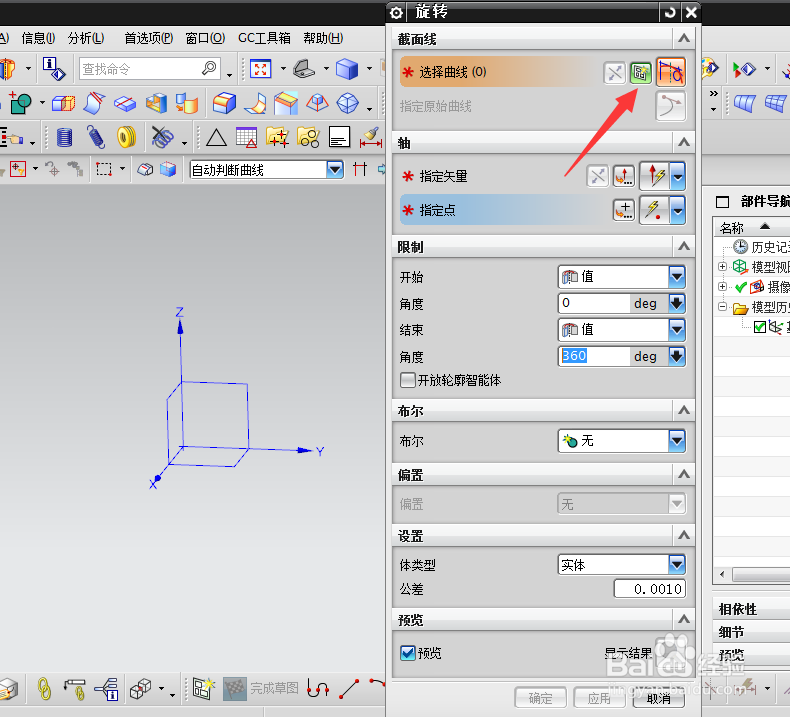This screenshot has height=717, width=790.
Task: Click the part navigator horizontal scrollbar
Action: [x=753, y=574]
